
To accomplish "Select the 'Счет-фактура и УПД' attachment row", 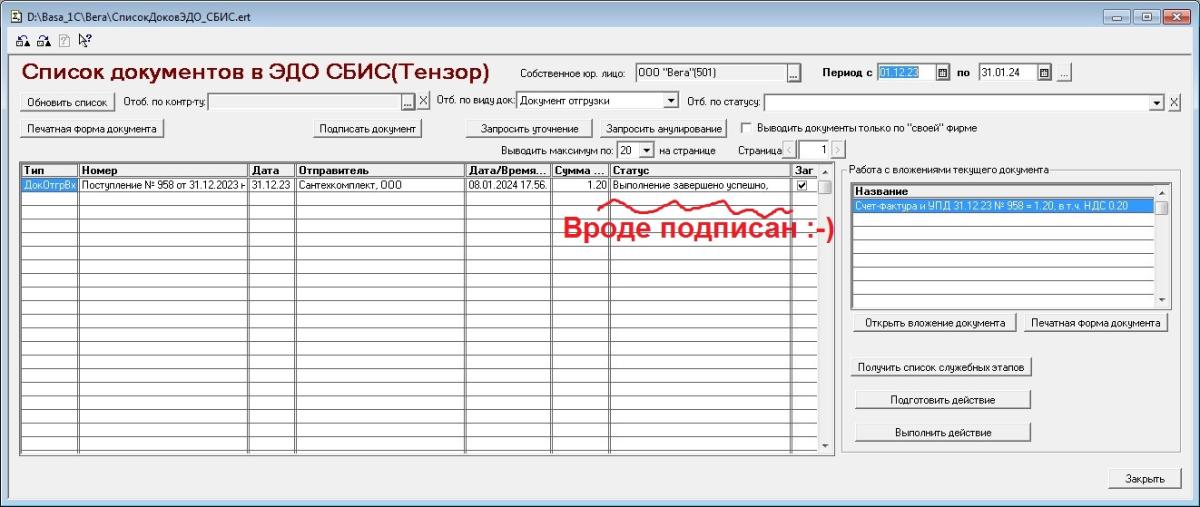I will [x=1002, y=207].
